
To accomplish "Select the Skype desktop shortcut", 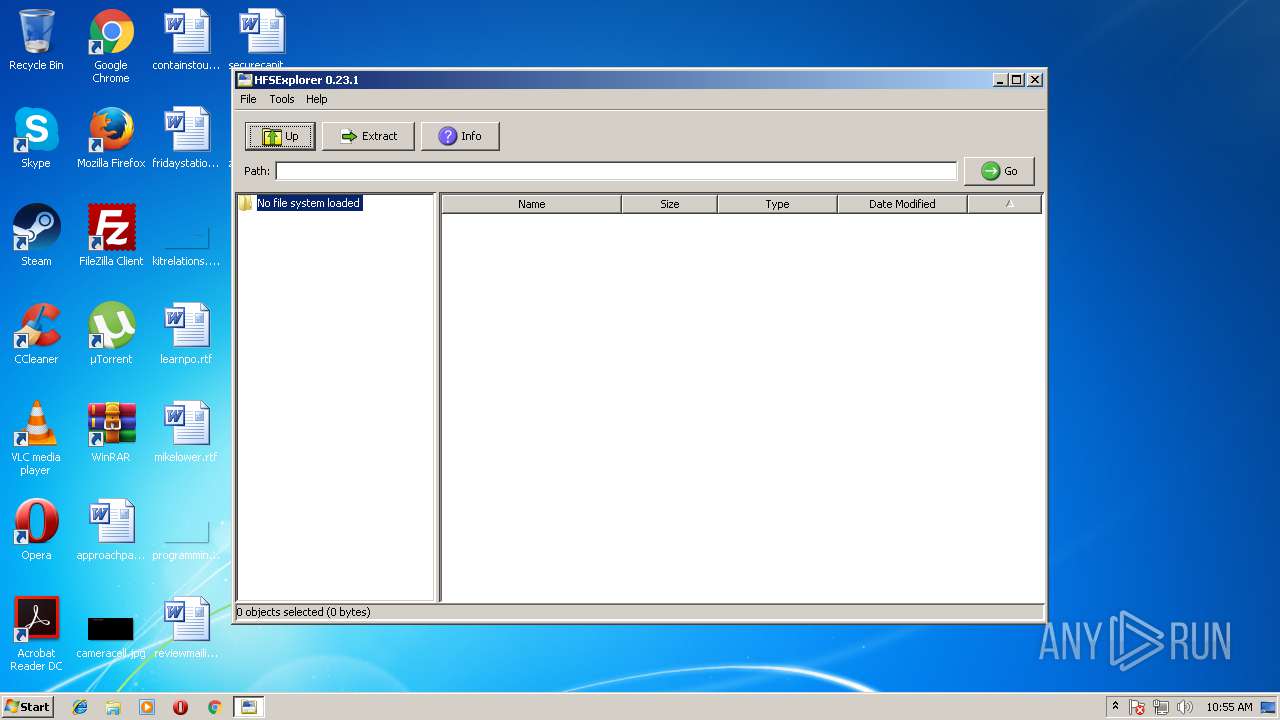I will pyautogui.click(x=36, y=138).
